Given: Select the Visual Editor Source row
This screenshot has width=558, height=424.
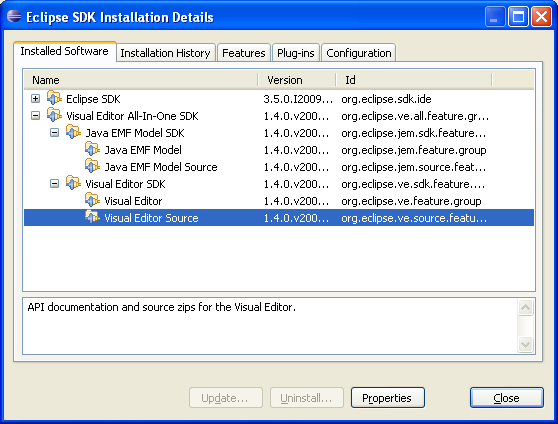Looking at the screenshot, I should pos(279,218).
